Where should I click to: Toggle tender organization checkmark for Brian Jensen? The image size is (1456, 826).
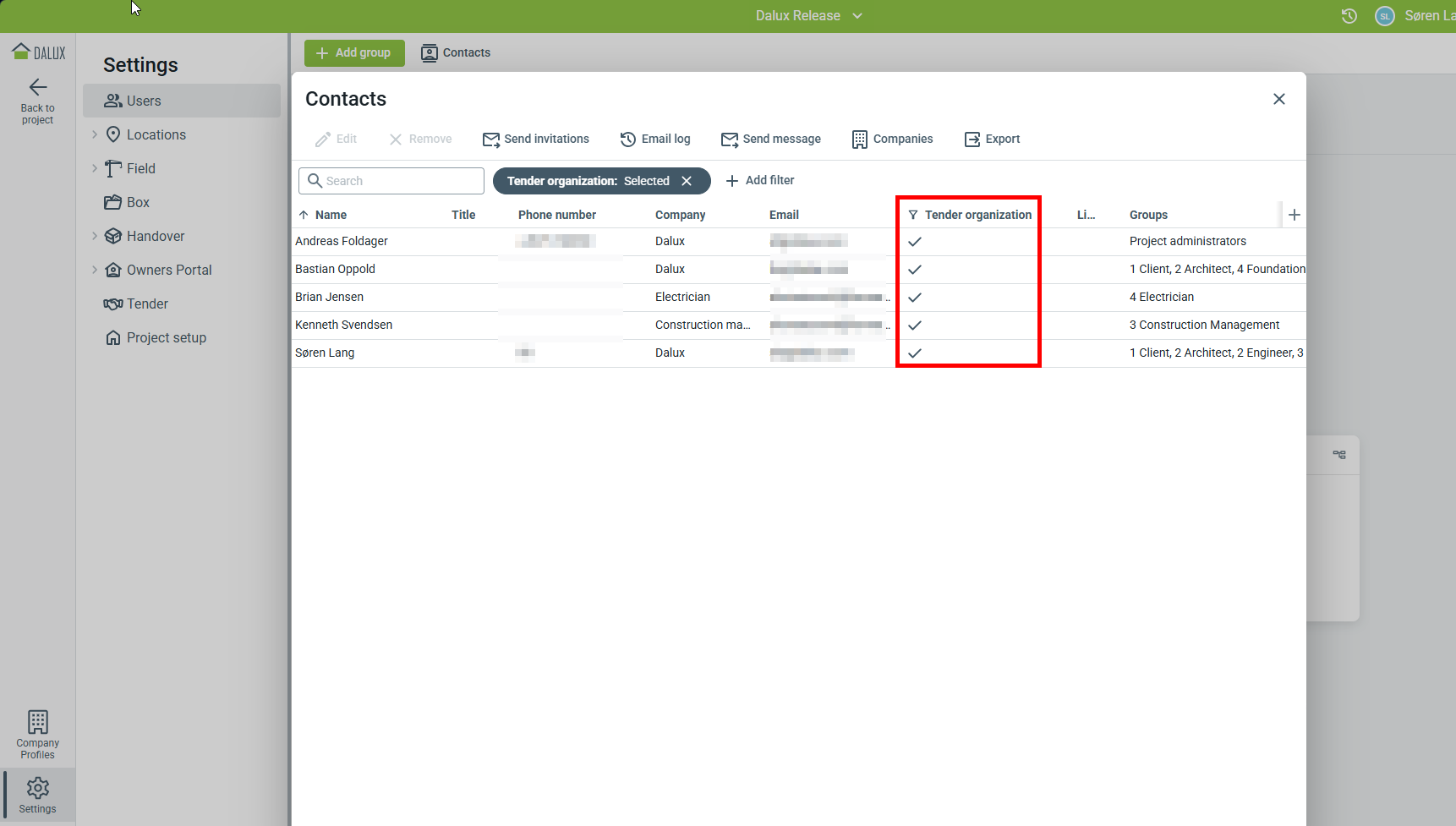[x=915, y=298]
